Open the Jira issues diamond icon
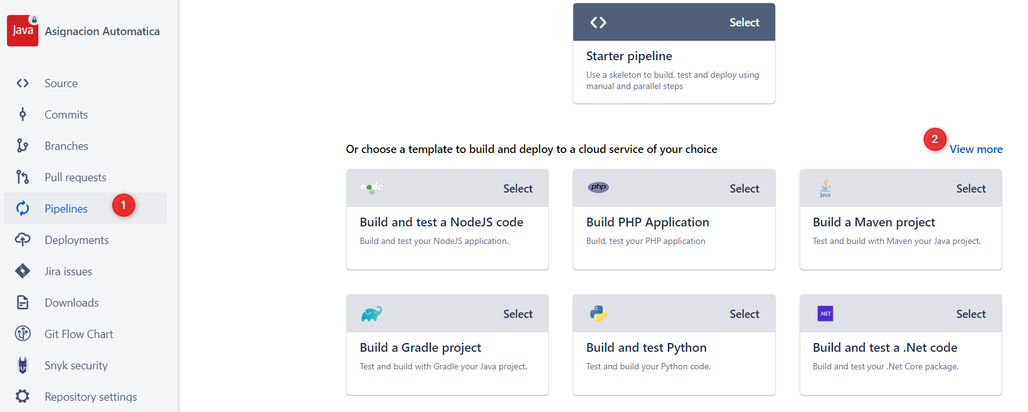The image size is (1028, 412). tap(23, 271)
